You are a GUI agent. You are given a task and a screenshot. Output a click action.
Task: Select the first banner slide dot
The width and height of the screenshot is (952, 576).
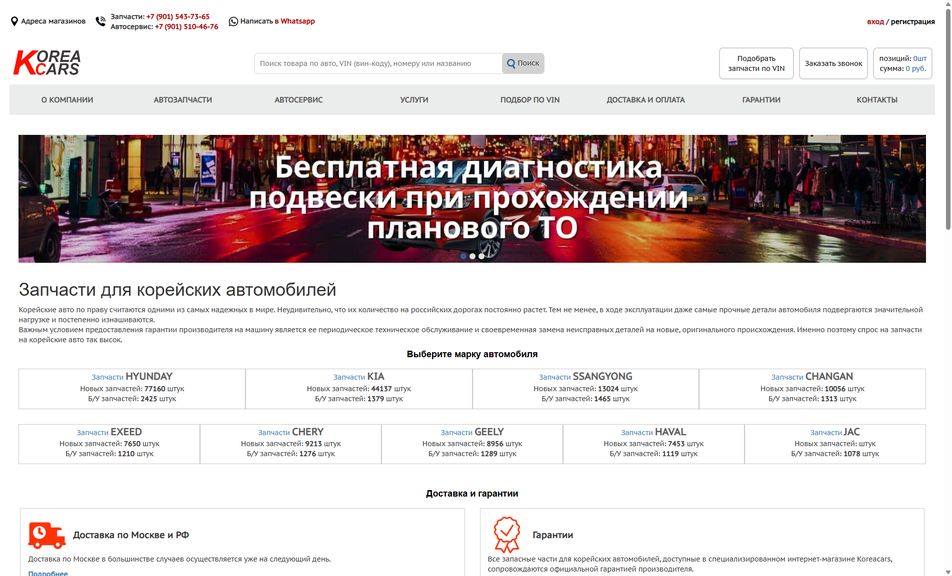click(x=463, y=256)
